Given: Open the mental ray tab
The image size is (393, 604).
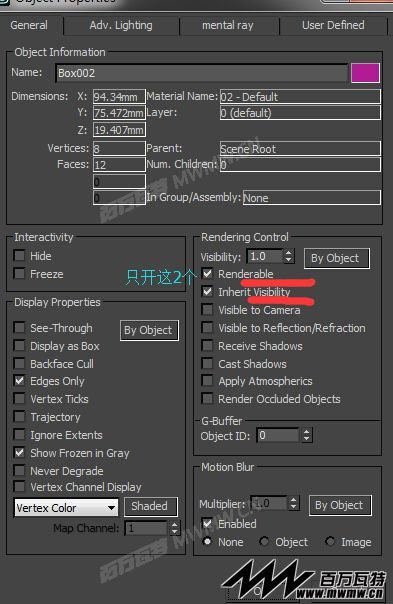Looking at the screenshot, I should [228, 25].
